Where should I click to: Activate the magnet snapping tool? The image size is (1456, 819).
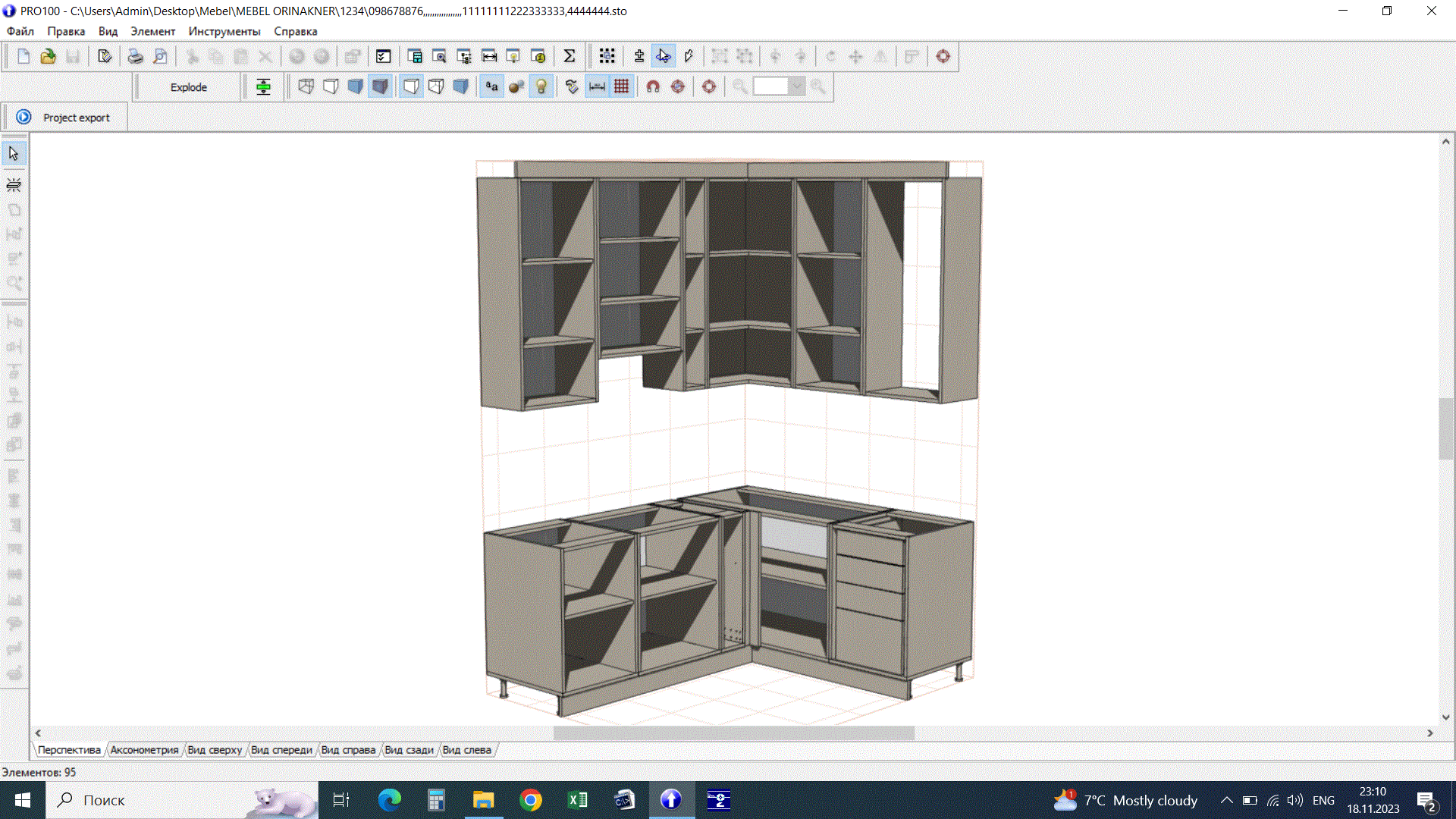click(651, 86)
